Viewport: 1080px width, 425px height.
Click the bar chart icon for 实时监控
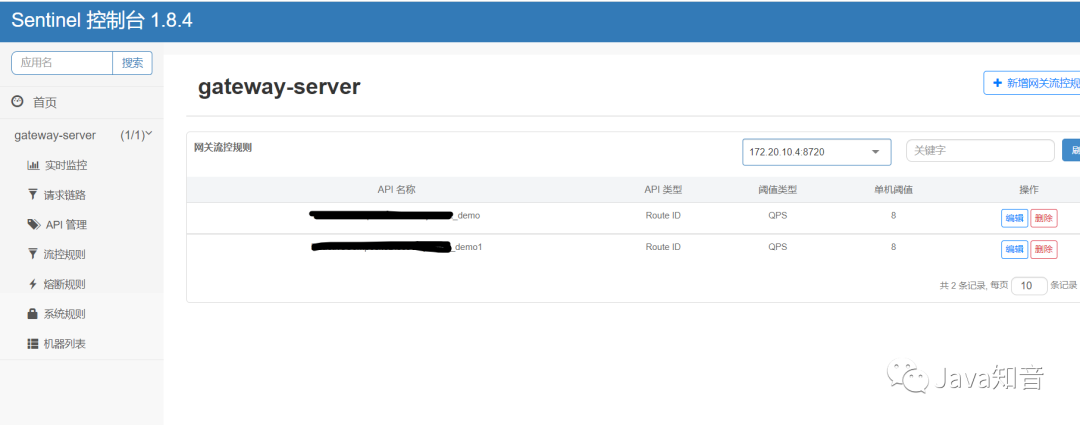[32, 165]
